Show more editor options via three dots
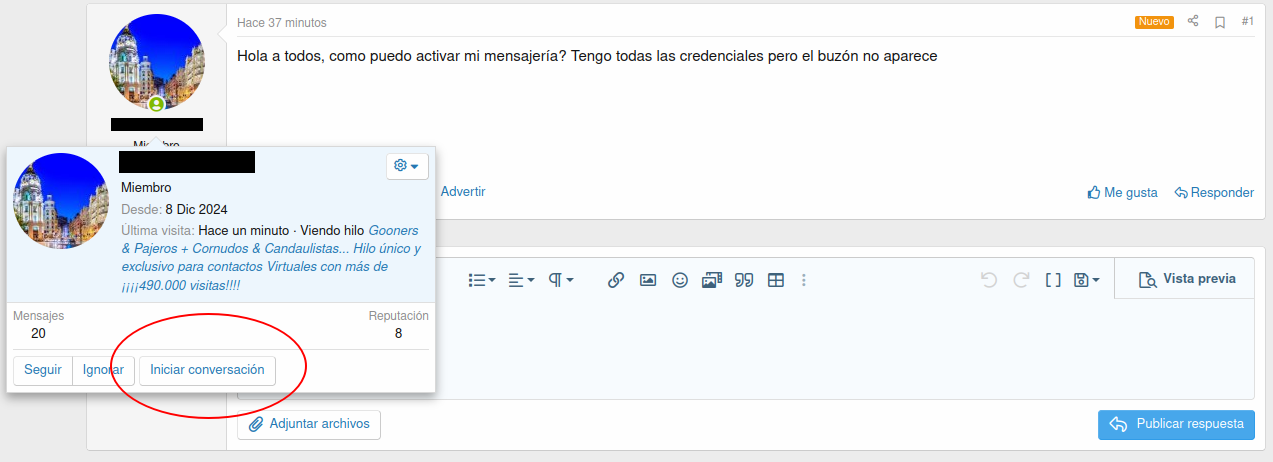 [804, 281]
